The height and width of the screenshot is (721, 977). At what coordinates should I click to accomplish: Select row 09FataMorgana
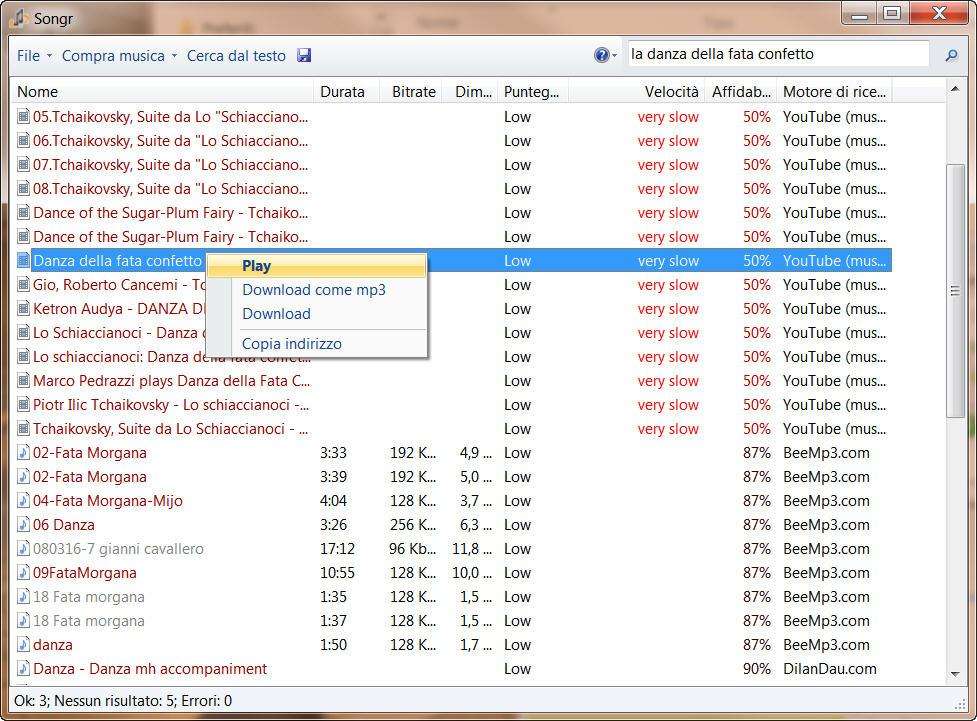tap(452, 573)
